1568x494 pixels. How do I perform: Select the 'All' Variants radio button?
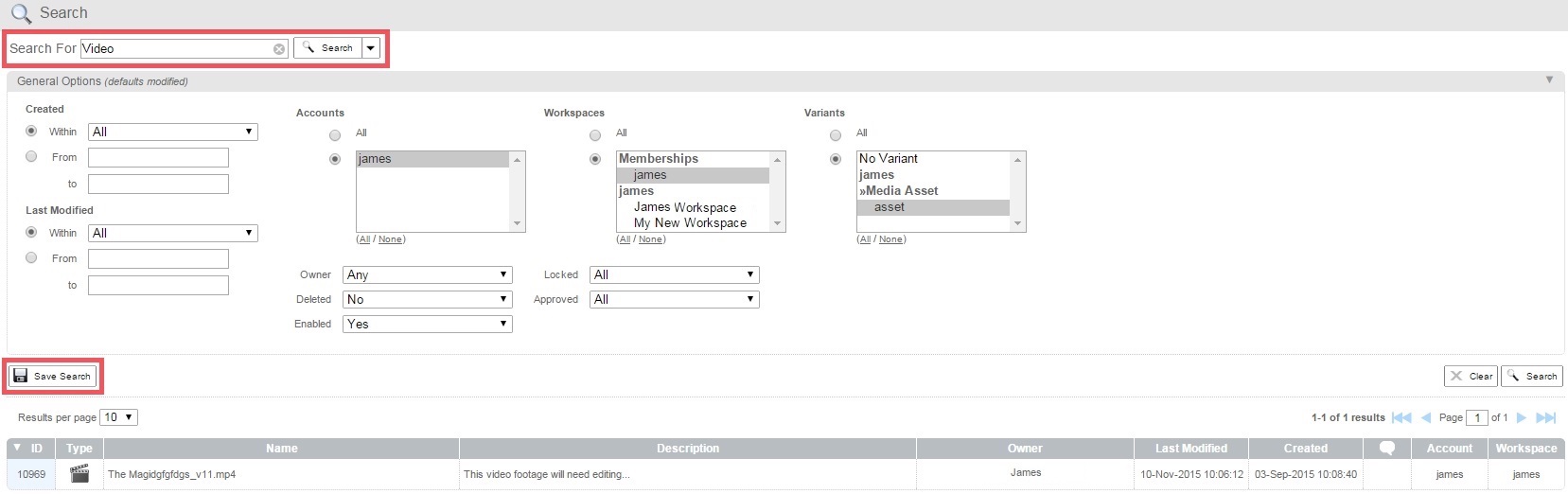tap(836, 134)
